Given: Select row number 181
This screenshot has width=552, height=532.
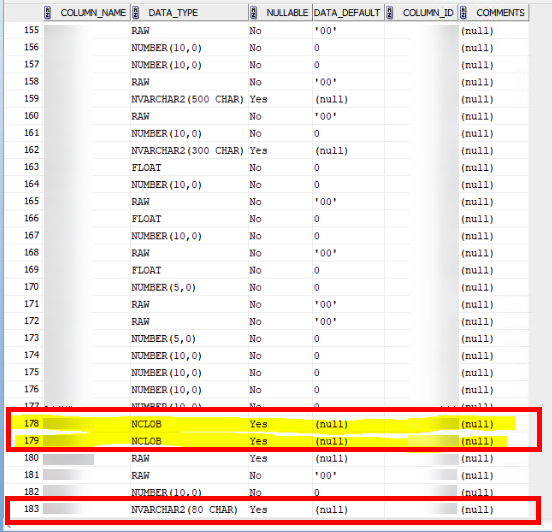Looking at the screenshot, I should click(31, 475).
